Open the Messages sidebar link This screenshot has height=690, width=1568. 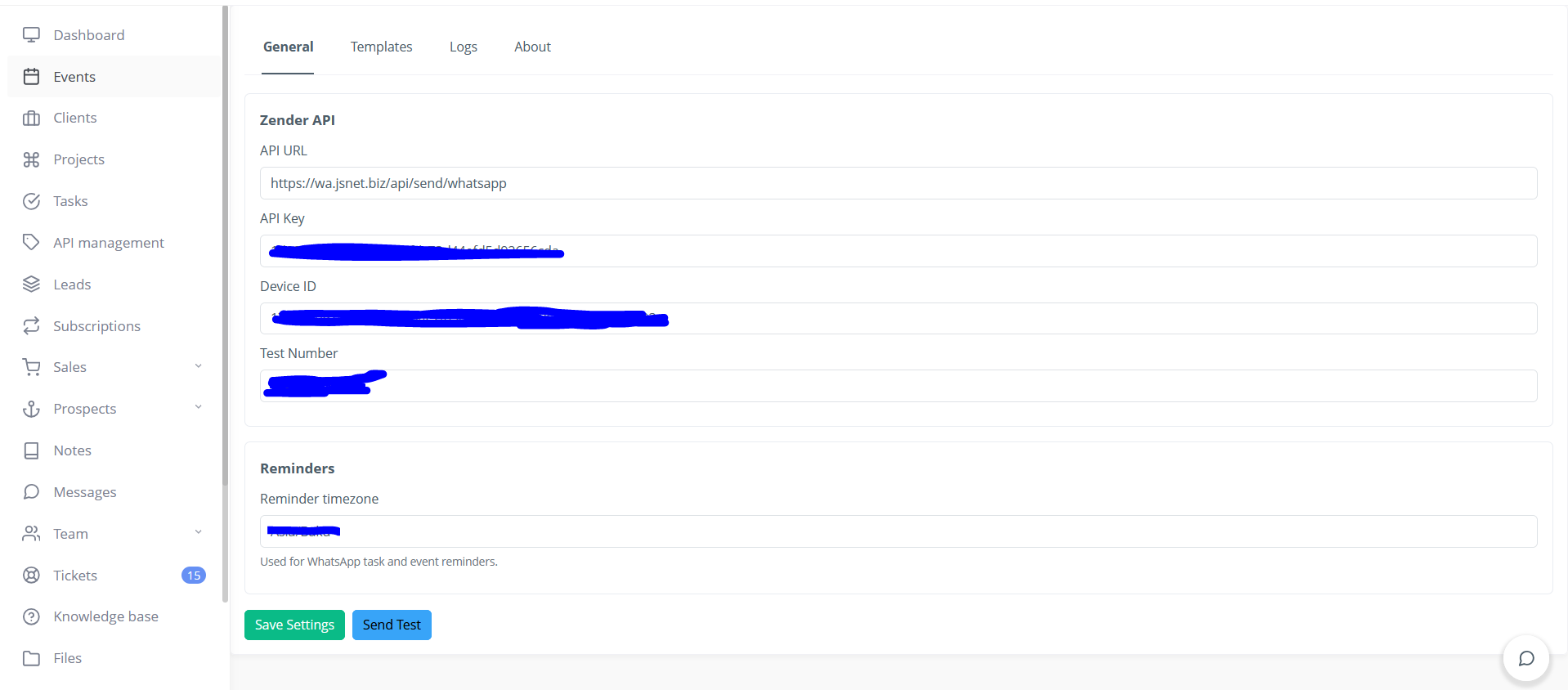85,492
